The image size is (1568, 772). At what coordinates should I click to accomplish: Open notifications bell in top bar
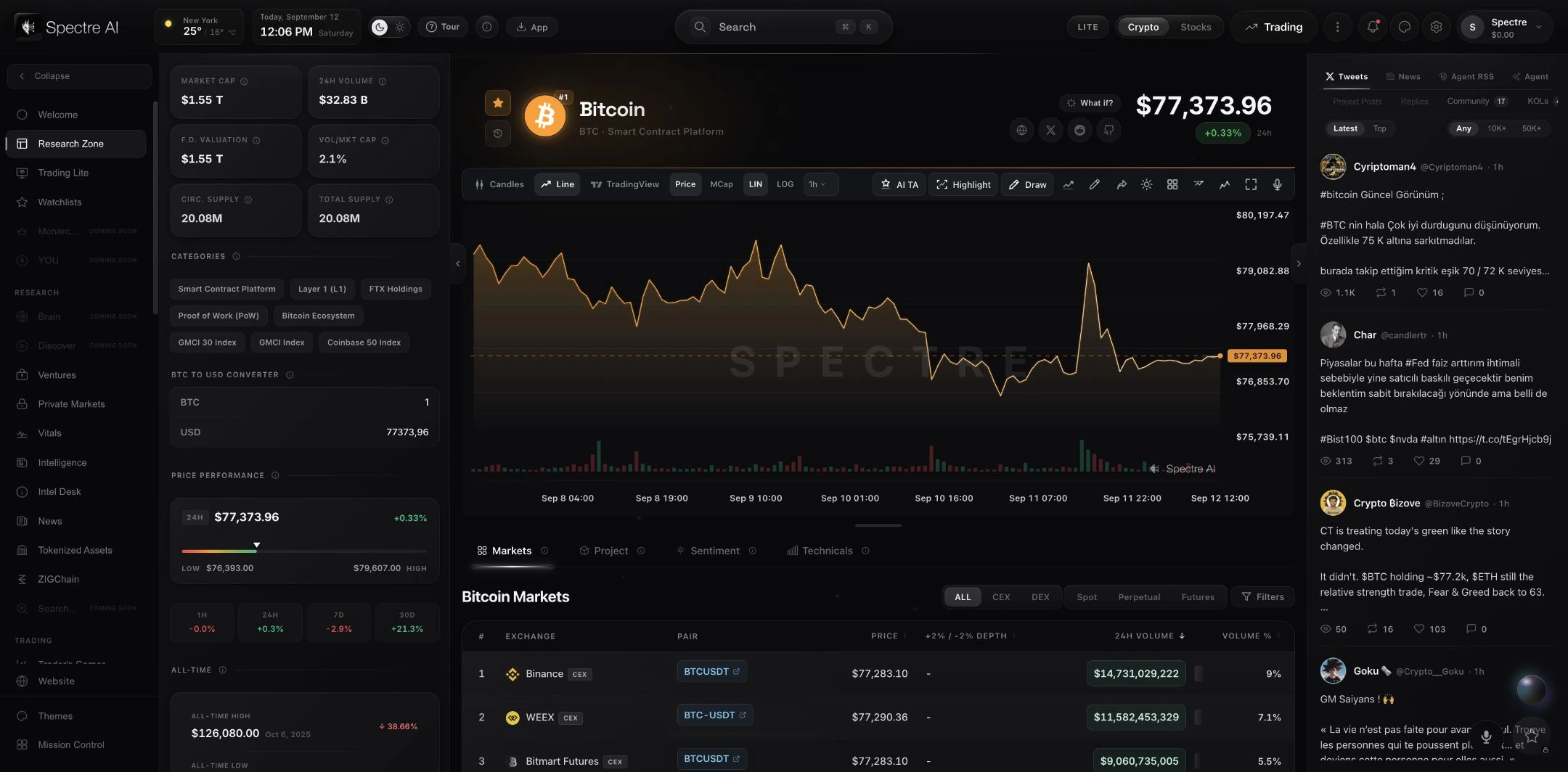[x=1372, y=27]
